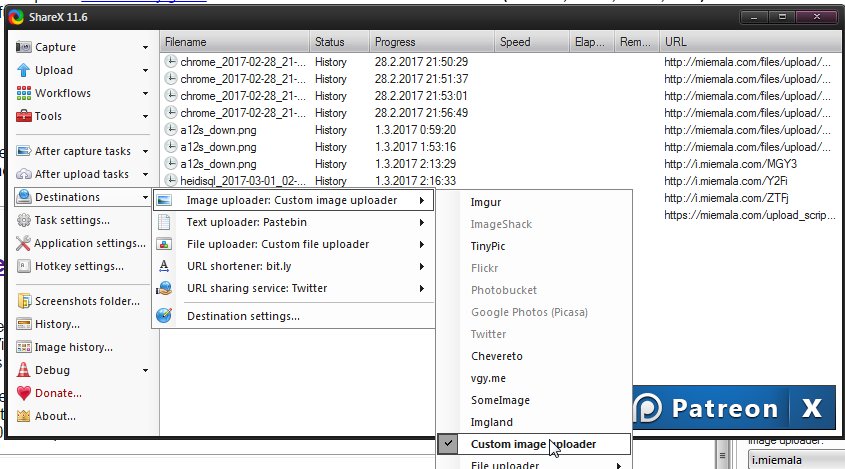Expand the Upload menu arrow
The width and height of the screenshot is (845, 469).
(146, 71)
